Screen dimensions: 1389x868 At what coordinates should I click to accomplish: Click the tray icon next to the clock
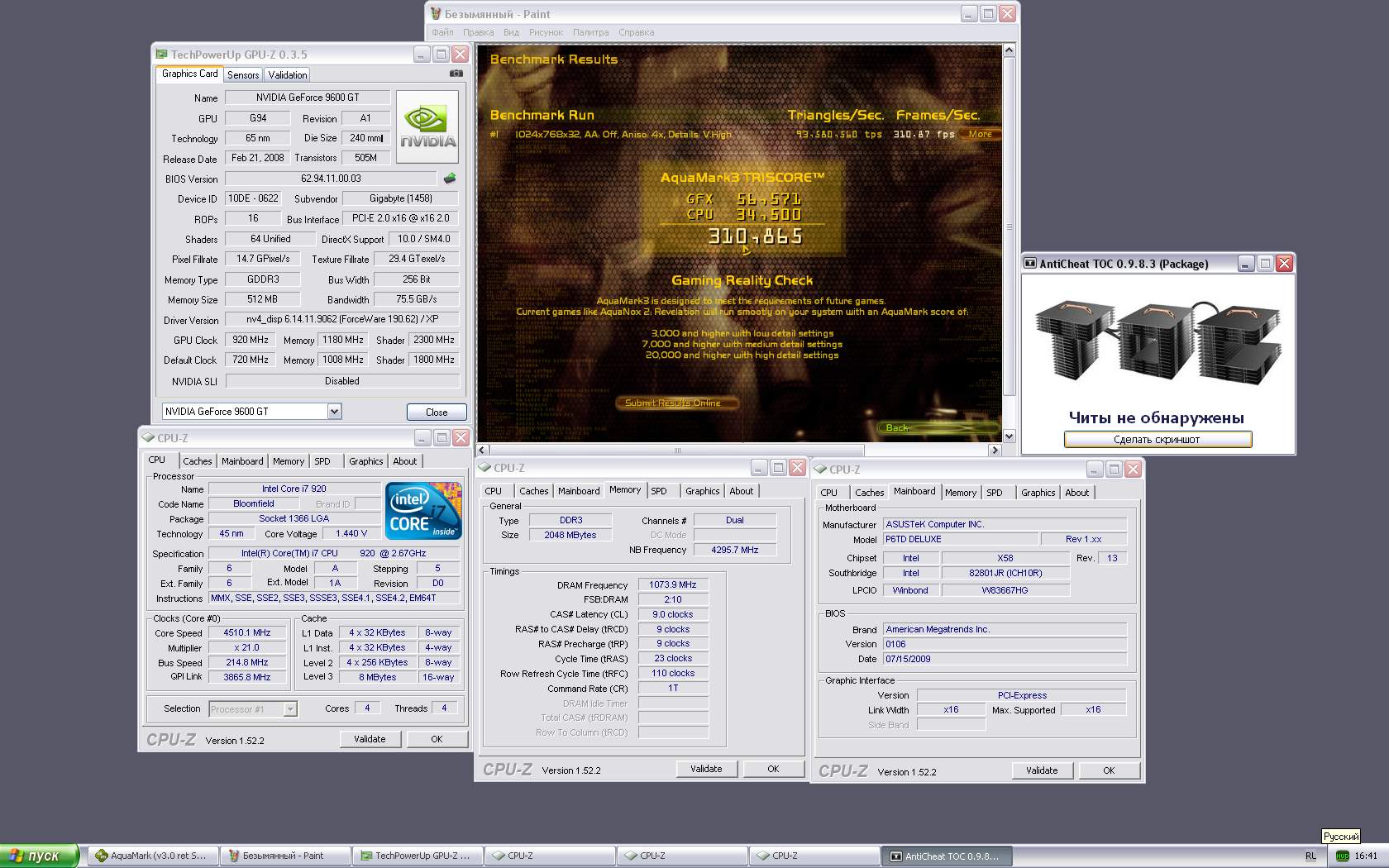pos(1343,856)
